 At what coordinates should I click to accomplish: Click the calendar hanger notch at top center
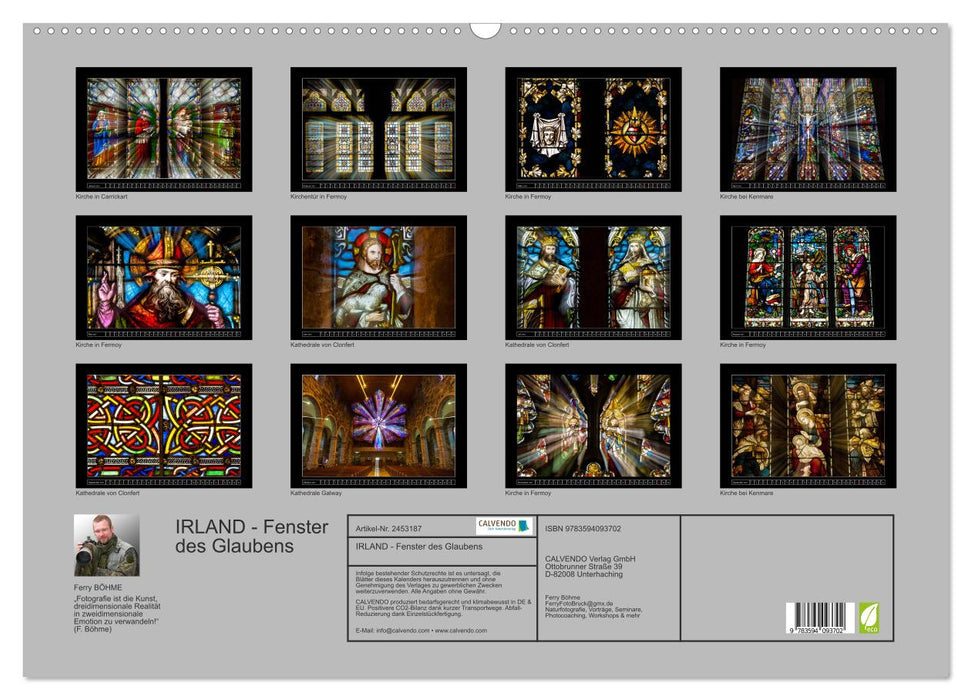(x=485, y=30)
